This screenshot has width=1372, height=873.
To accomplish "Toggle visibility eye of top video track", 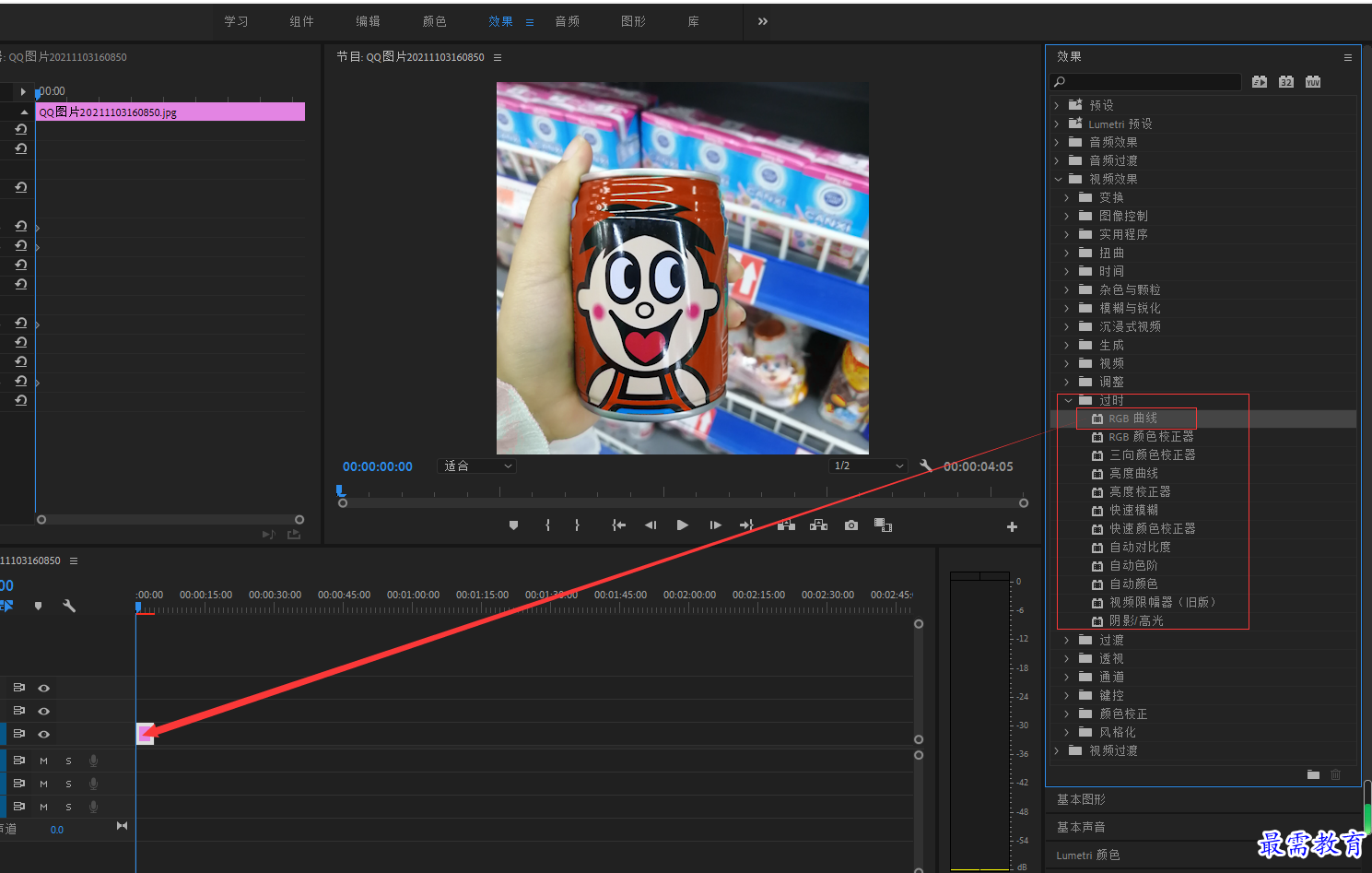I will click(43, 688).
